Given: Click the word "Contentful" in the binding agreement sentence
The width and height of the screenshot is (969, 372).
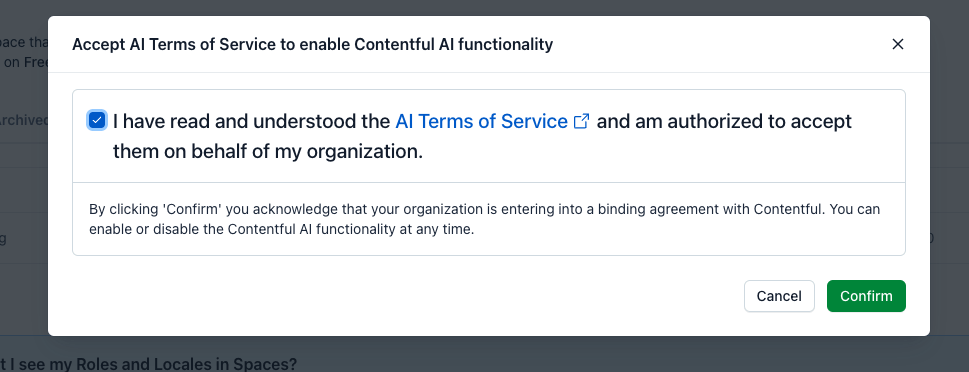Looking at the screenshot, I should pyautogui.click(x=789, y=209).
